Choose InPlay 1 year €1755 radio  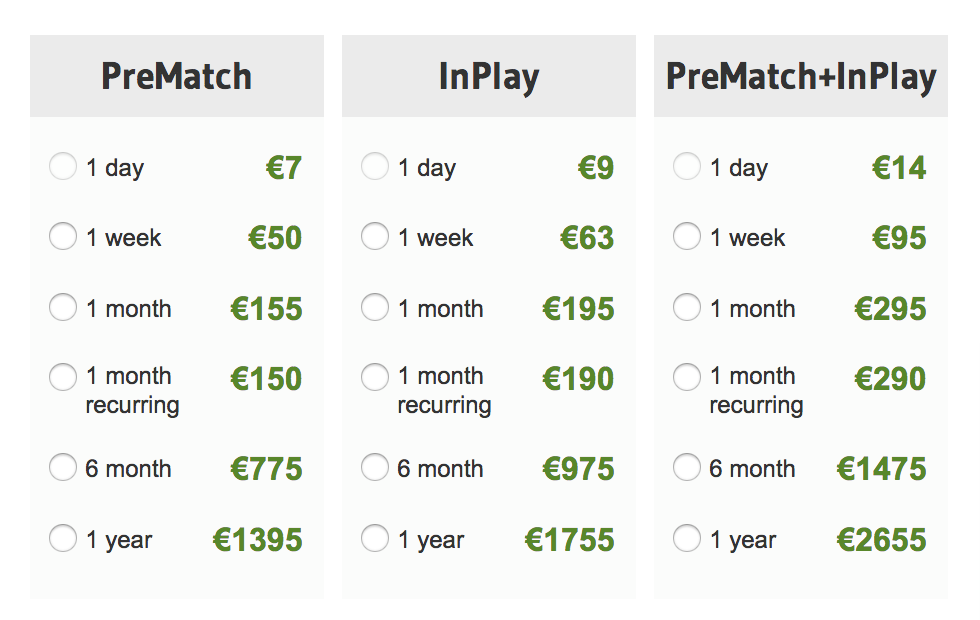[x=374, y=538]
